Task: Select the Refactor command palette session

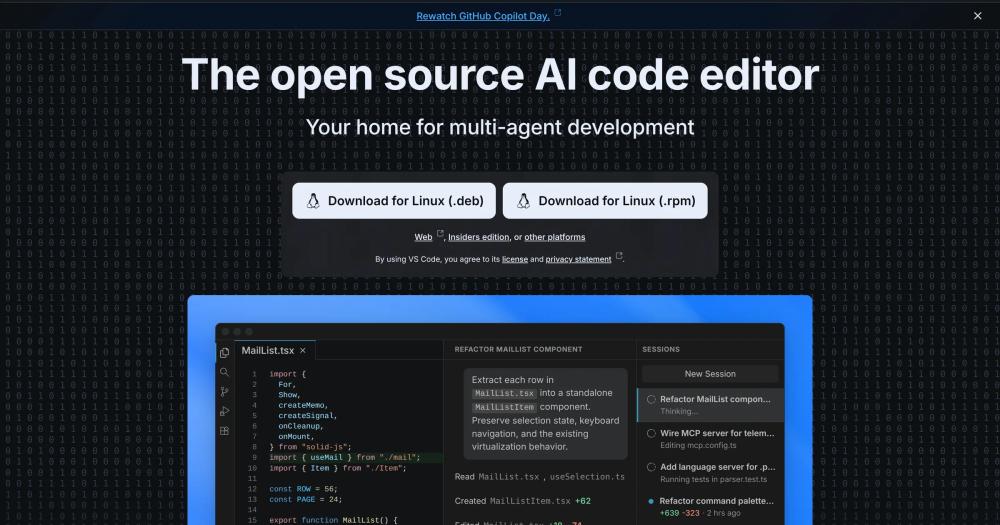Action: 710,507
